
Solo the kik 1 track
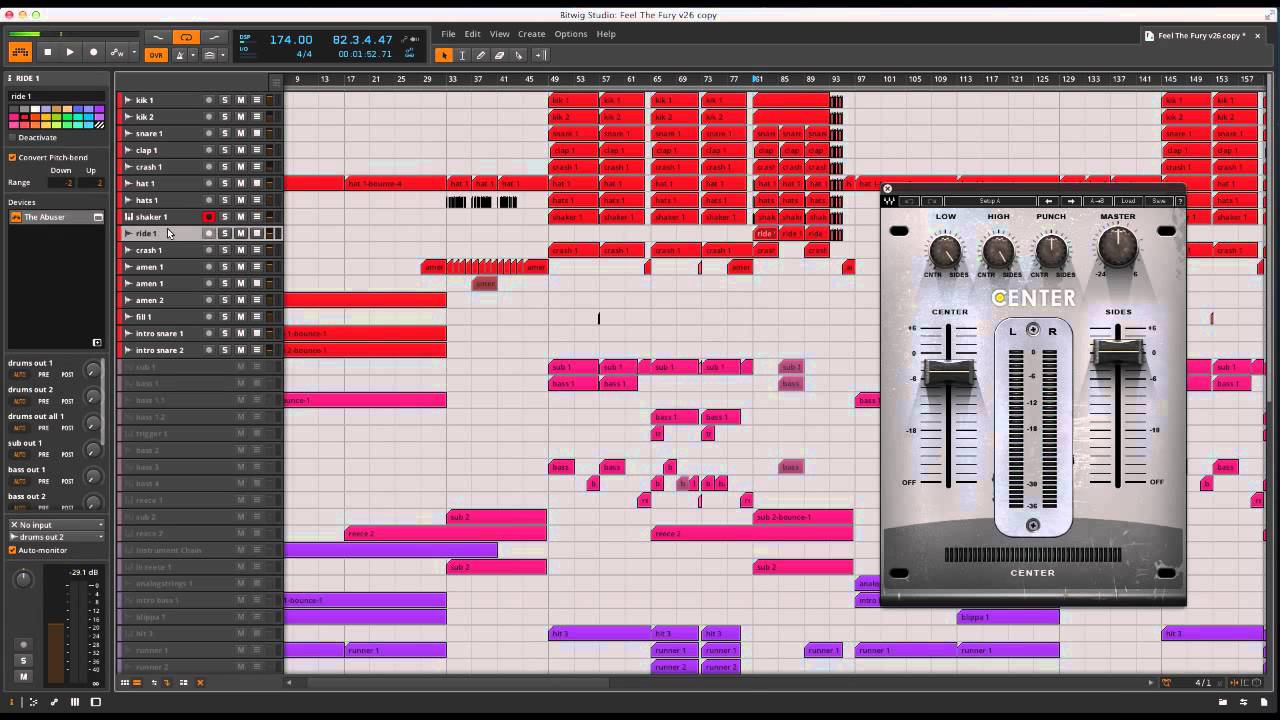pos(225,100)
